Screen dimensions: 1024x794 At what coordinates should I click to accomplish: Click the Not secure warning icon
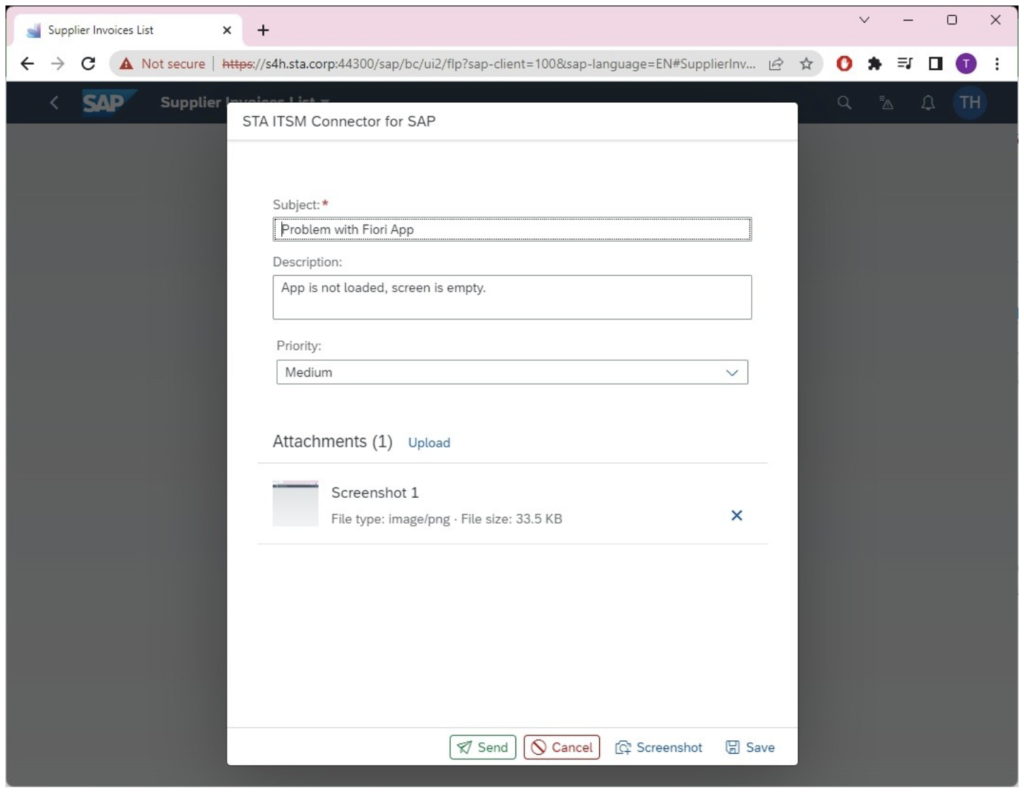tap(126, 63)
